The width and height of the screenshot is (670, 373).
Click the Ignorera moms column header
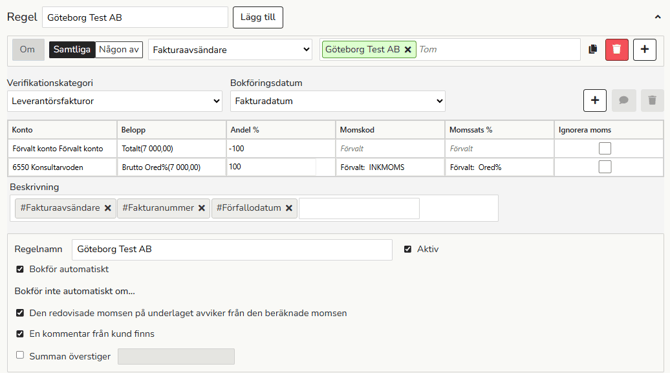(608, 130)
